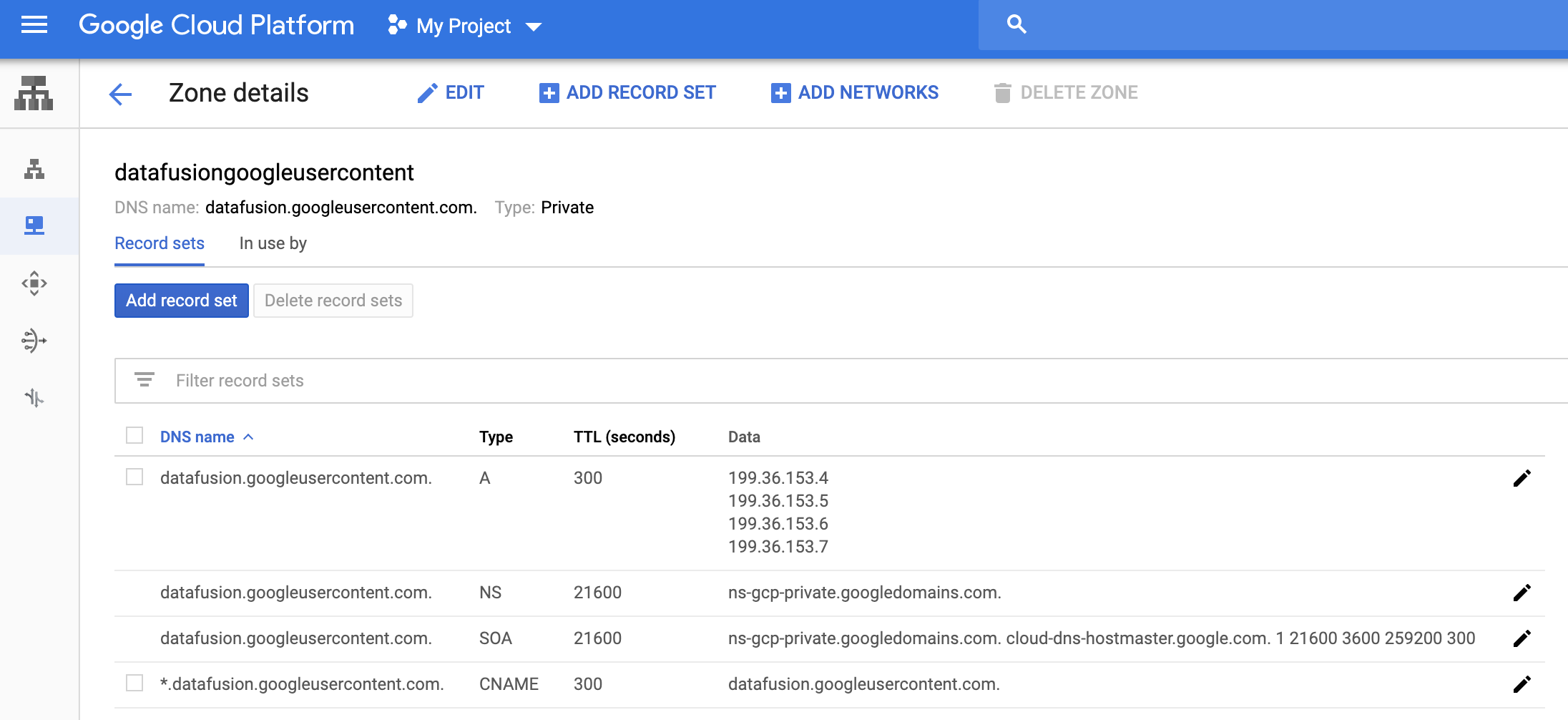Image resolution: width=1568 pixels, height=720 pixels.
Task: Edit the CNAME record with pencil icon
Action: [x=1522, y=684]
